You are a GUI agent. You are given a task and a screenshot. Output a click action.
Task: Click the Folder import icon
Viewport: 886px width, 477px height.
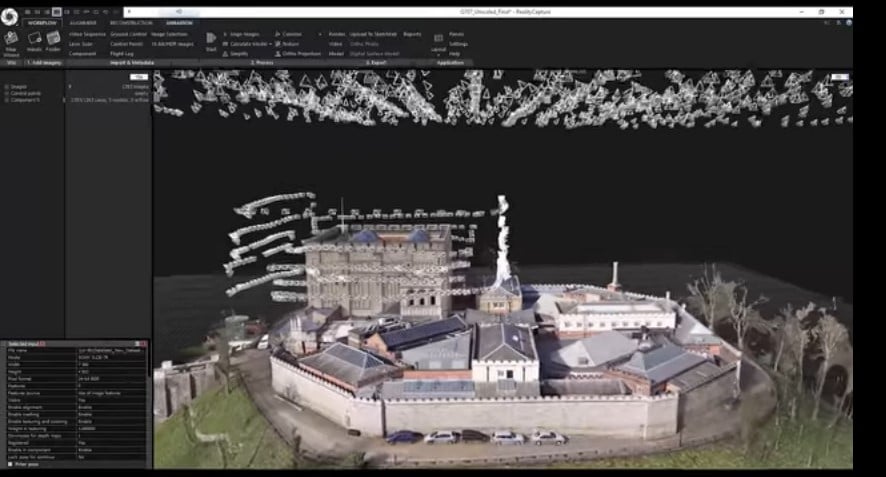click(53, 40)
